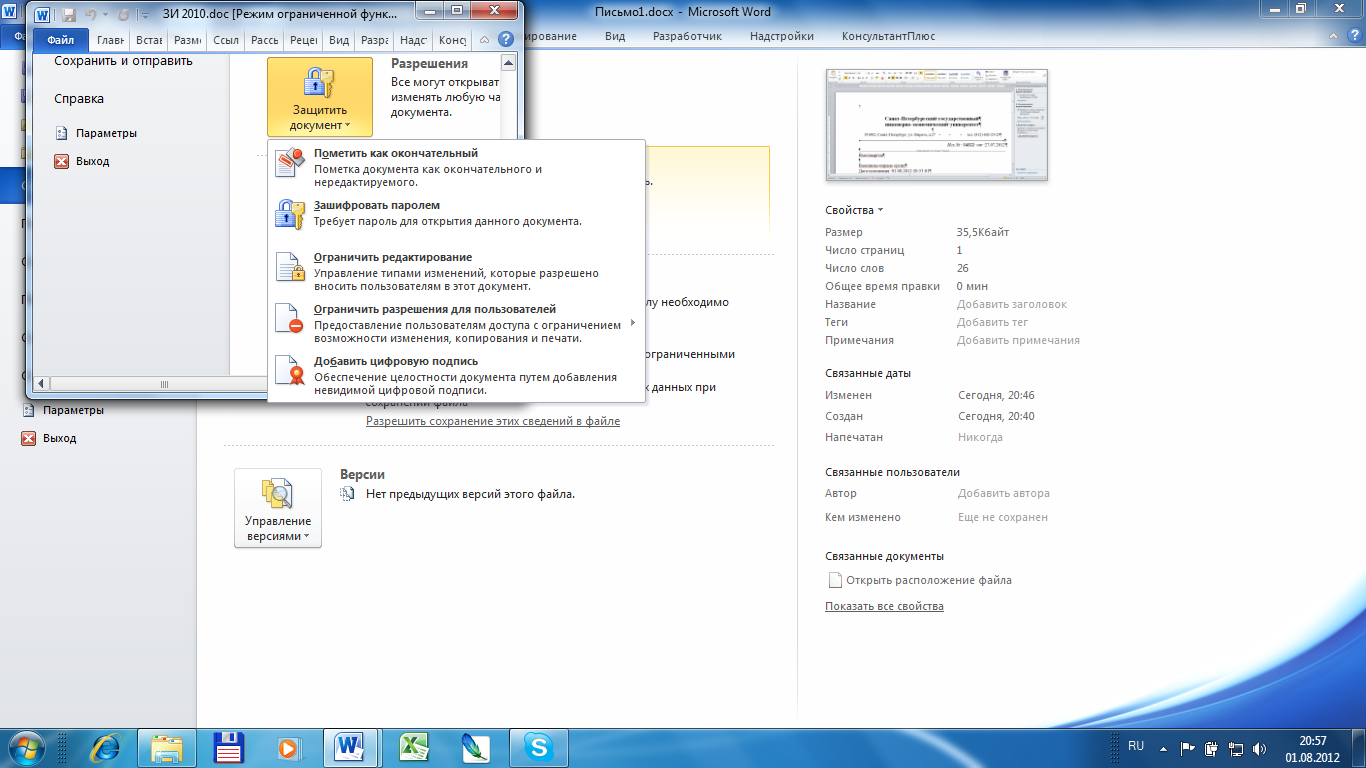Click Параметры icon in the front ЗИ 2010.doc window
The width and height of the screenshot is (1366, 768).
tap(61, 133)
